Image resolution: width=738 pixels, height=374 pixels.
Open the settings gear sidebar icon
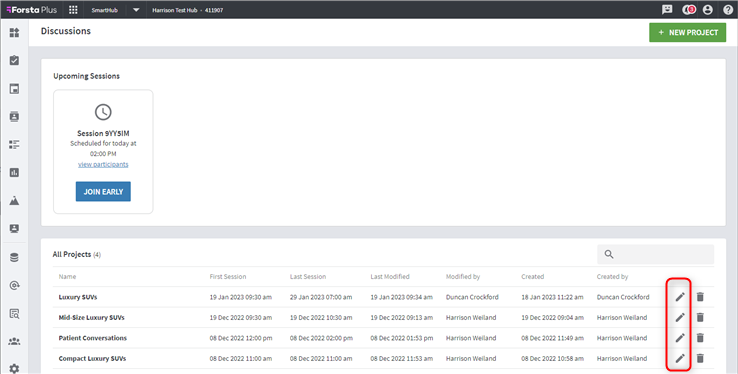pyautogui.click(x=15, y=368)
